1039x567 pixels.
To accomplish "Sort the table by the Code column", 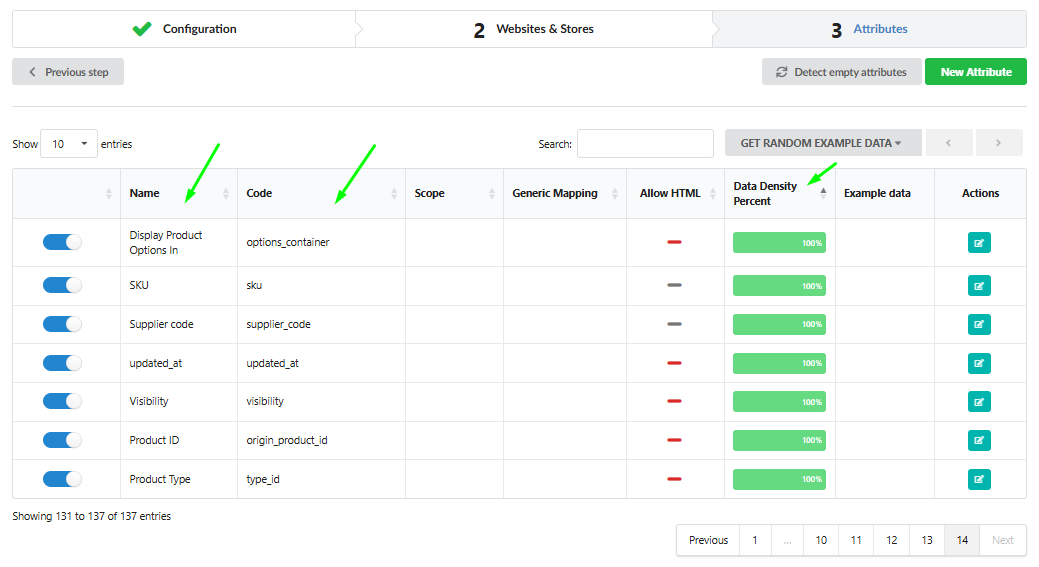I will [394, 193].
